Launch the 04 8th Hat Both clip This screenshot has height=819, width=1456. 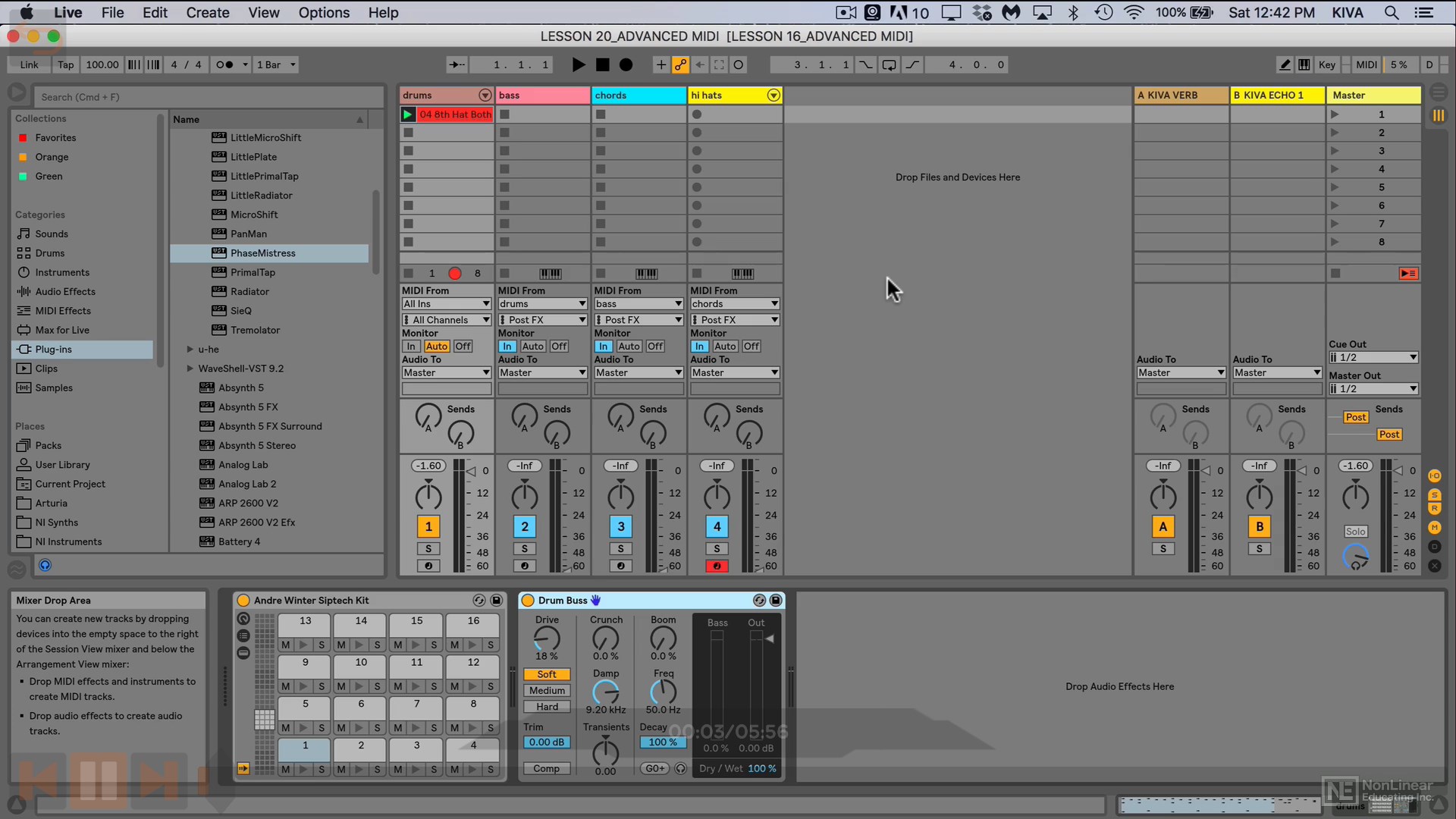point(408,115)
